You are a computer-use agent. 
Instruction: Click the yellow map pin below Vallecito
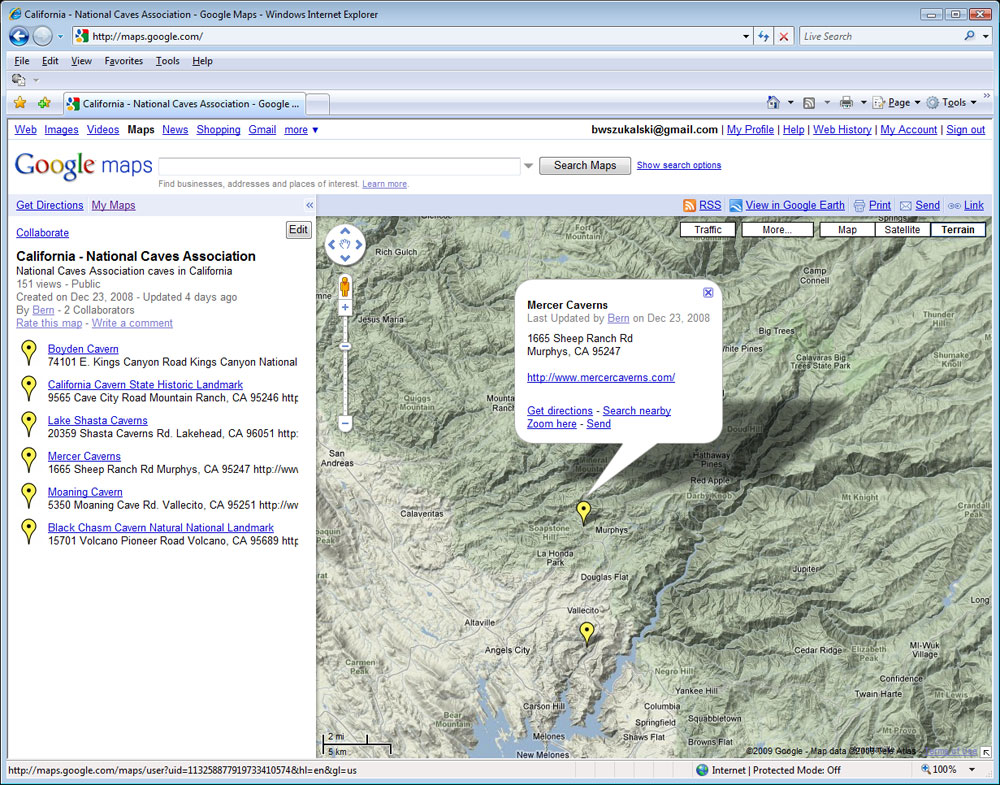(x=587, y=634)
